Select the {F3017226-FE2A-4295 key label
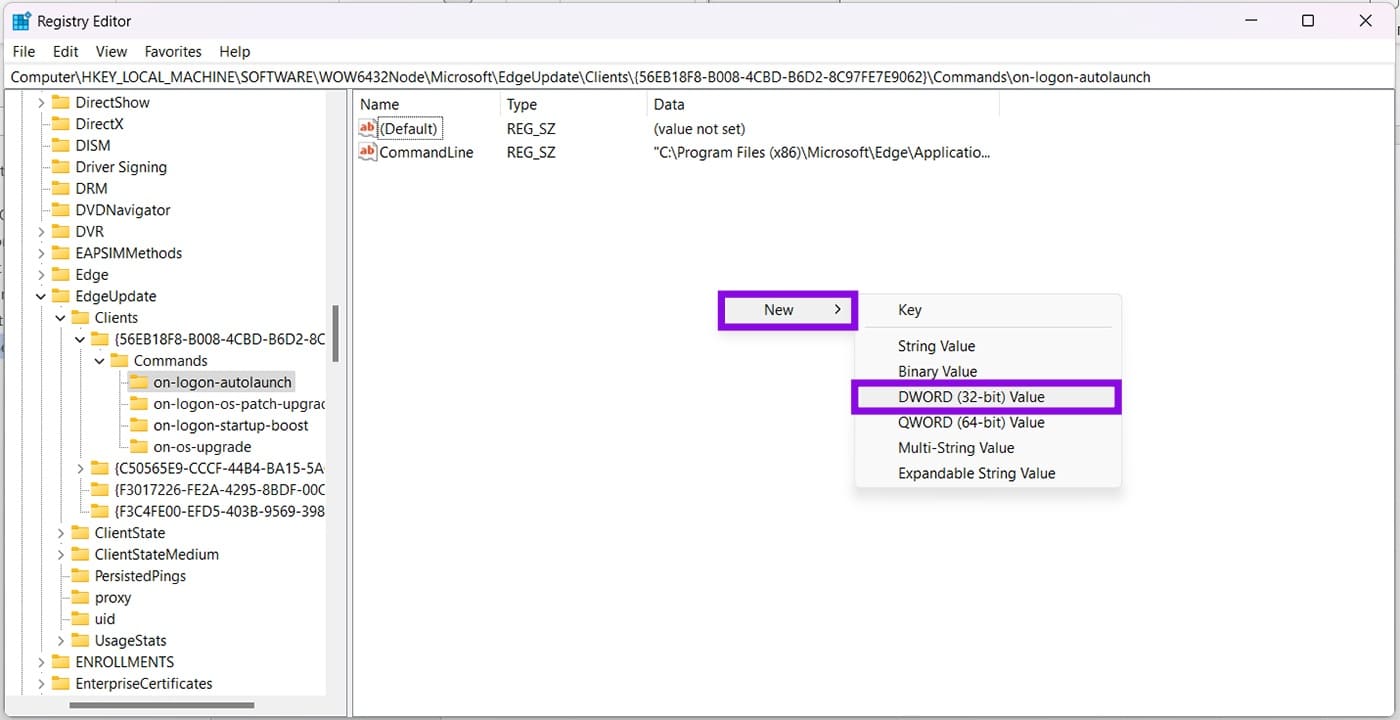Screen dimensions: 1400x720 (x=219, y=490)
